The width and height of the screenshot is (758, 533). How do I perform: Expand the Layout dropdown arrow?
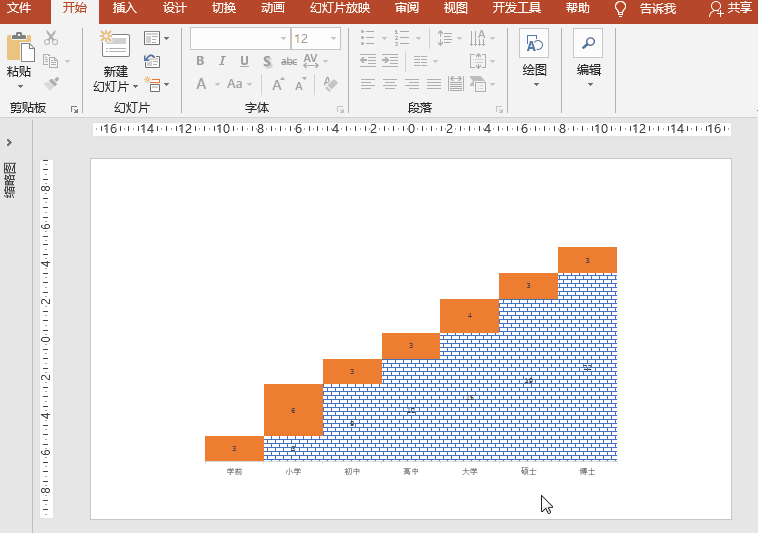click(166, 38)
